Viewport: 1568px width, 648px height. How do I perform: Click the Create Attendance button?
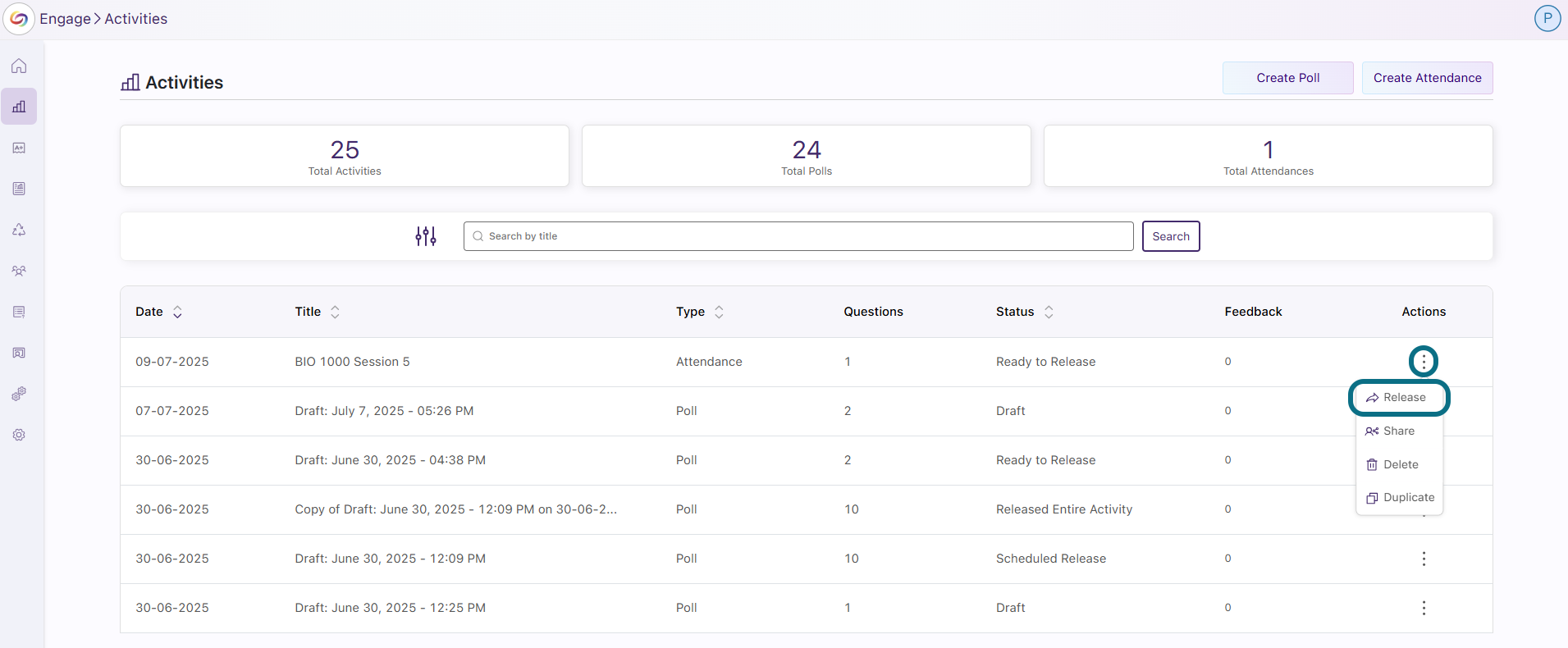click(1428, 78)
